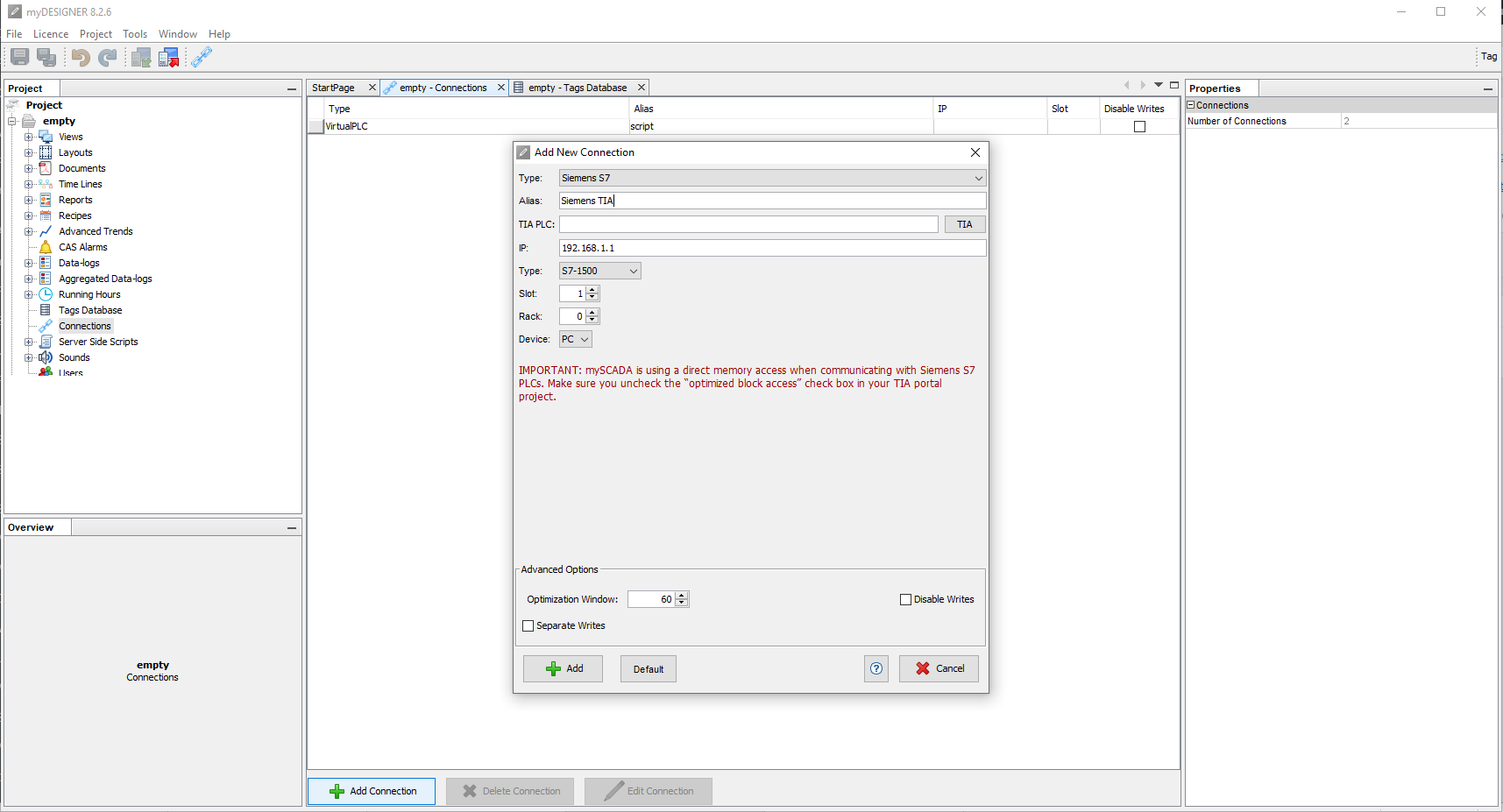Click the Time Lines icon in tree
The height and width of the screenshot is (812, 1503).
46,184
